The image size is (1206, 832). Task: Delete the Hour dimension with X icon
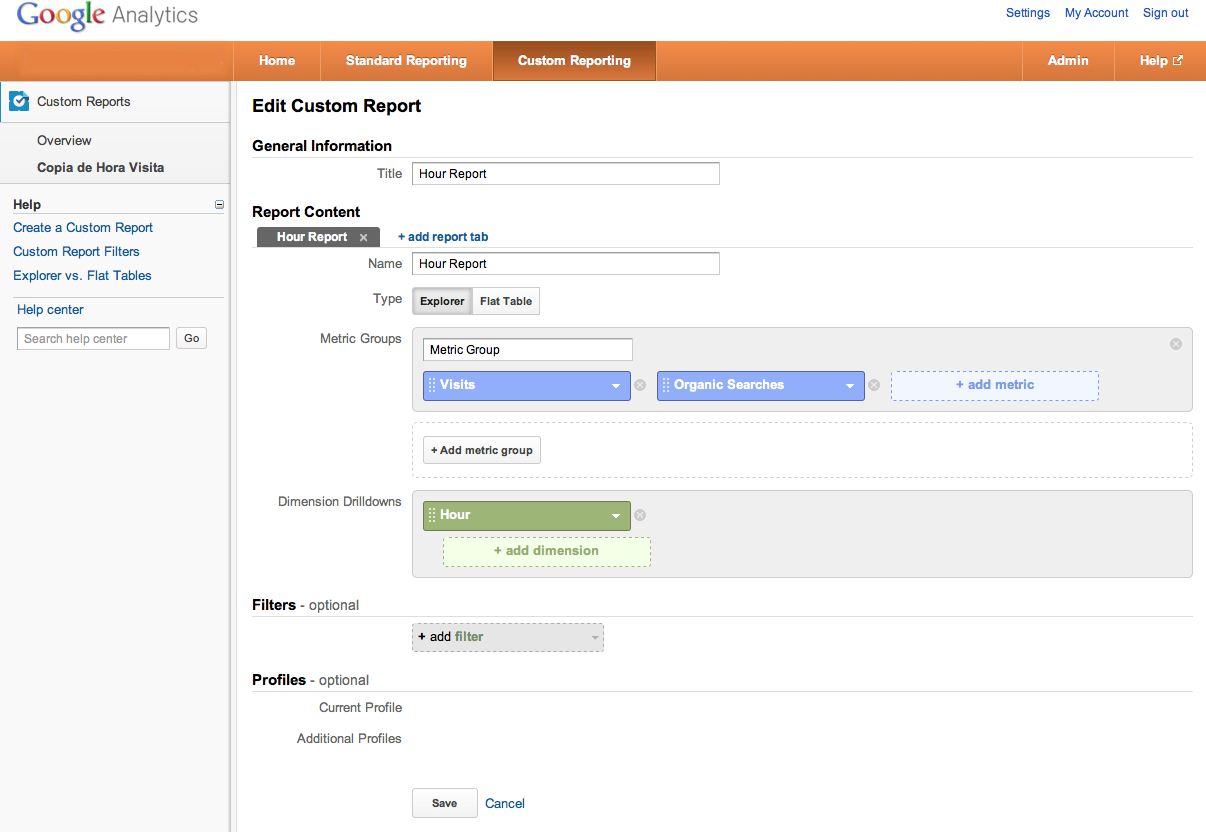[640, 515]
